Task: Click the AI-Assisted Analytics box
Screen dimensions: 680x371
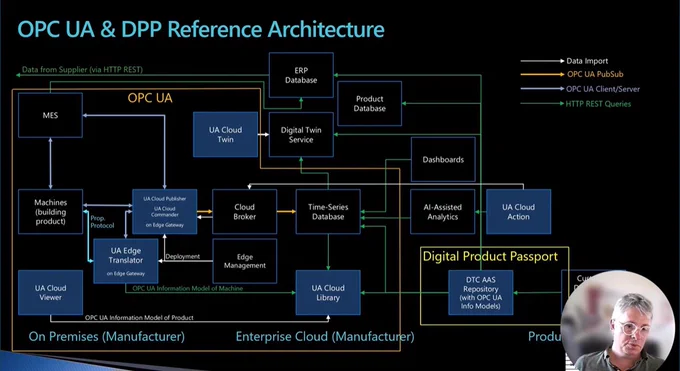Action: (442, 212)
